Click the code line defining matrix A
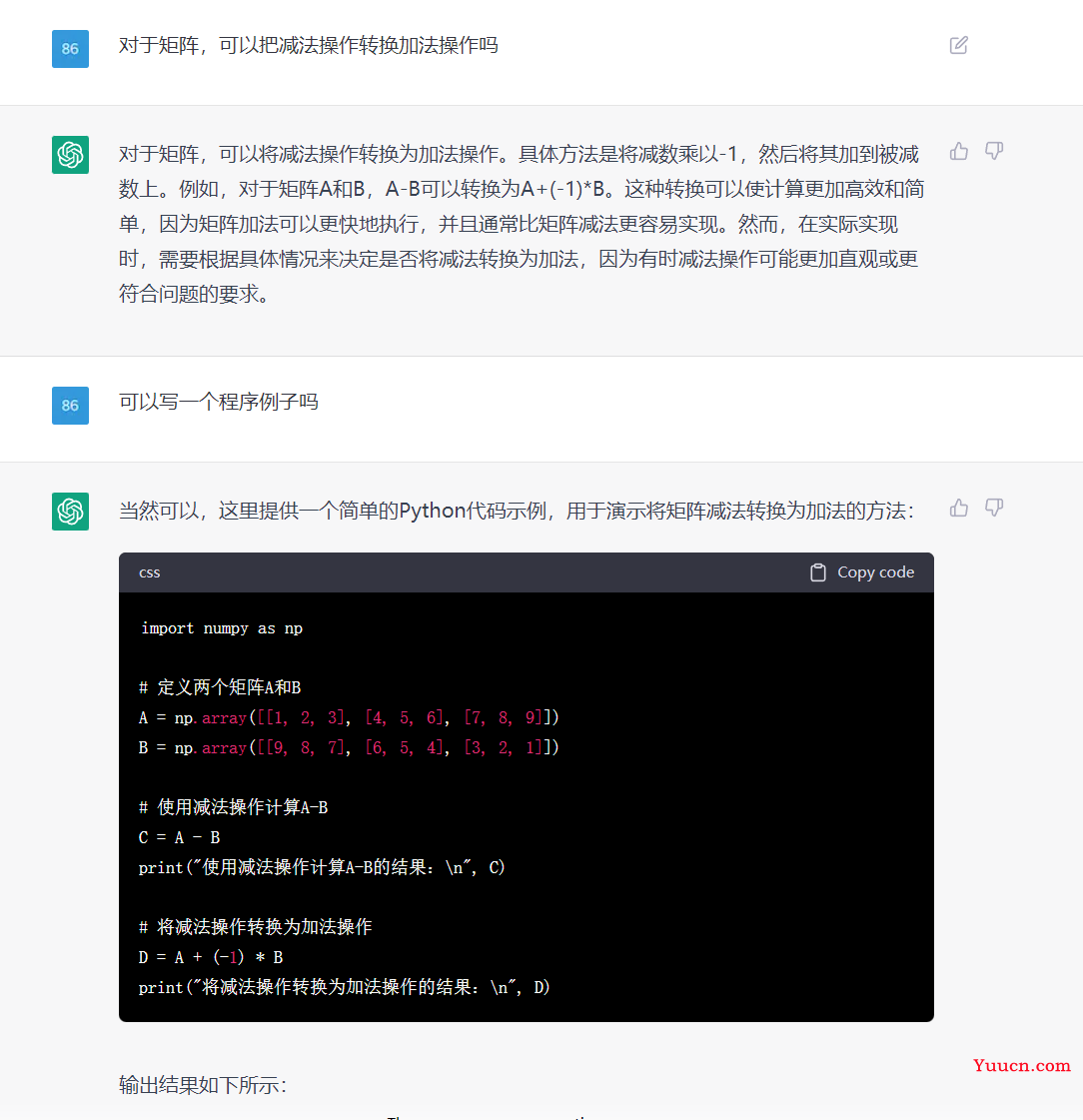The height and width of the screenshot is (1120, 1083). tap(349, 717)
